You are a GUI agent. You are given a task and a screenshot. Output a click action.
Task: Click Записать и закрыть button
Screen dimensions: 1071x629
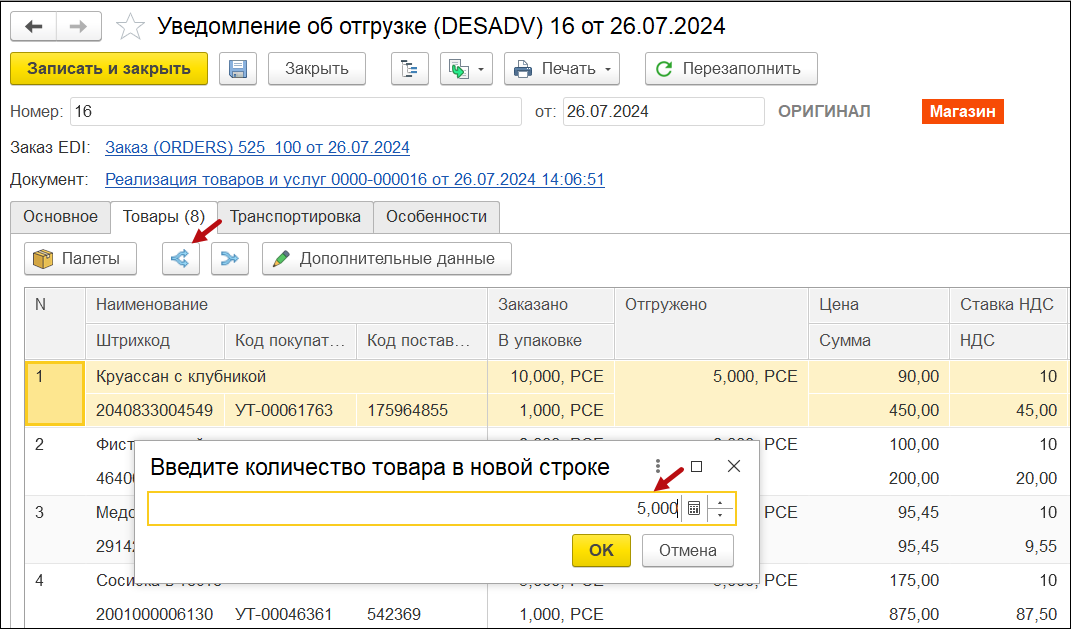109,68
